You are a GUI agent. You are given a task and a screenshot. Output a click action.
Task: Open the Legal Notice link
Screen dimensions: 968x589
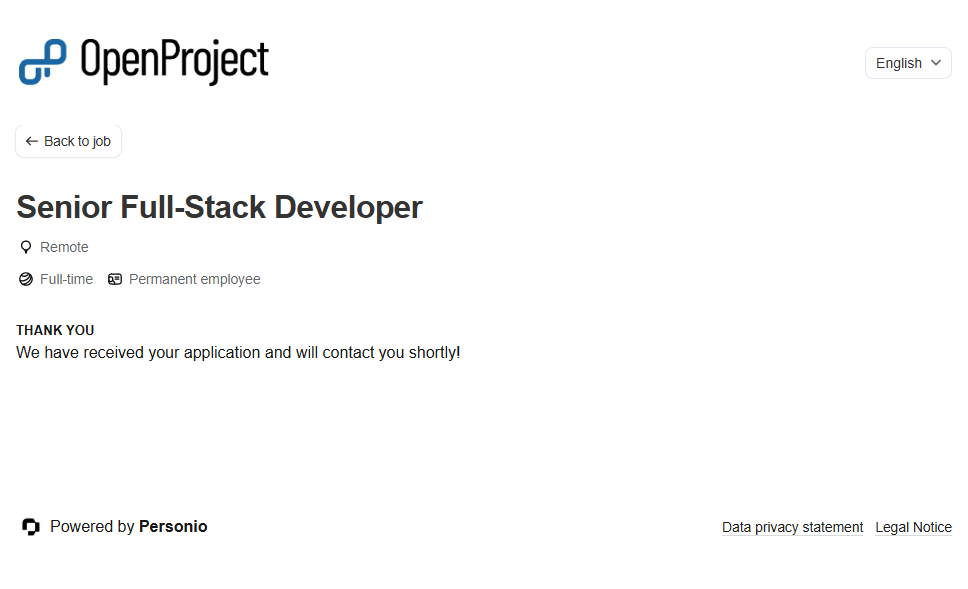pos(913,527)
